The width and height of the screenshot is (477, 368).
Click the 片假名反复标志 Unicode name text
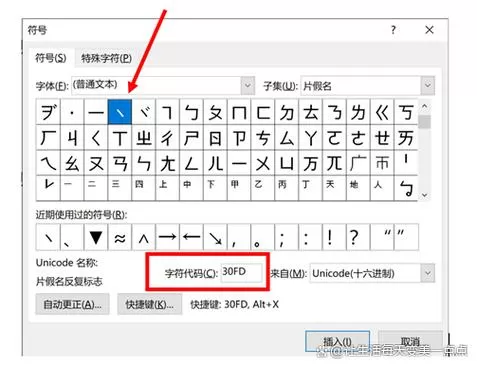coord(69,282)
